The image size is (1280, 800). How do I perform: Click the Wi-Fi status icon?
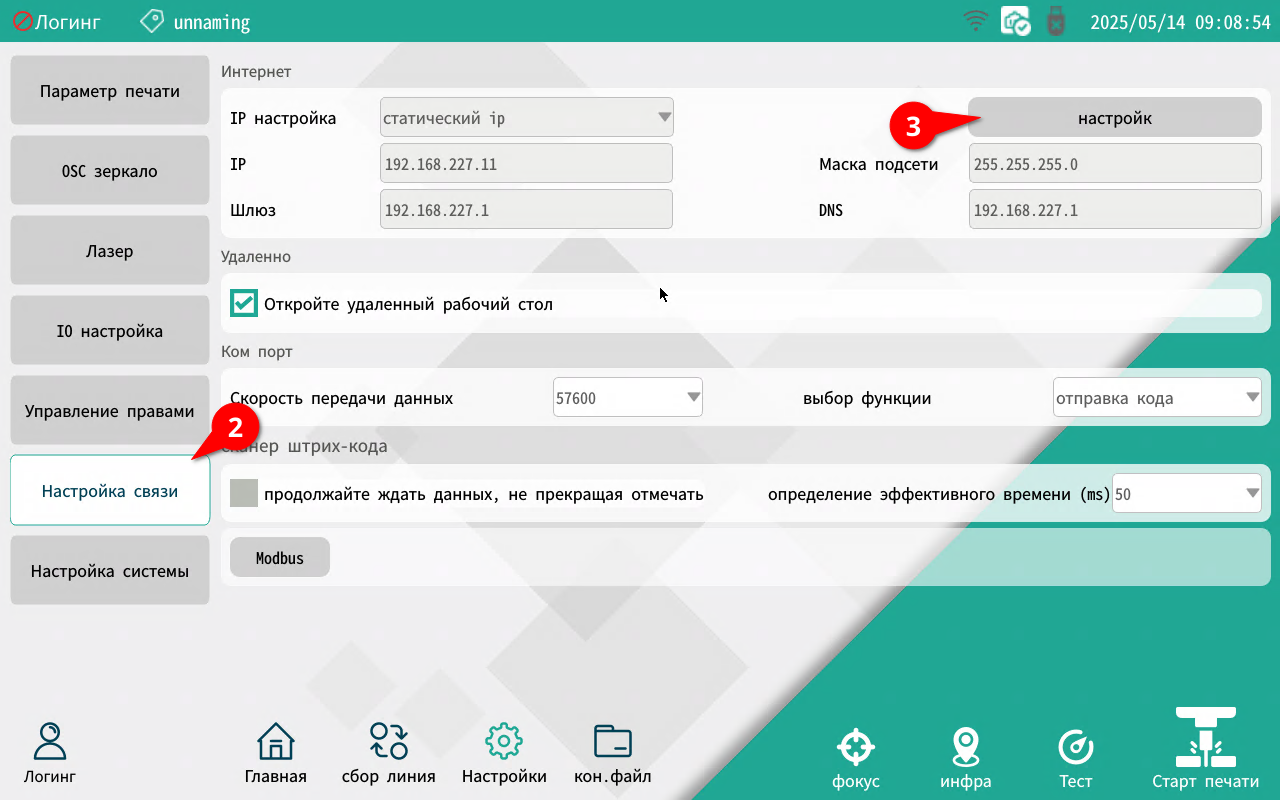[x=975, y=21]
